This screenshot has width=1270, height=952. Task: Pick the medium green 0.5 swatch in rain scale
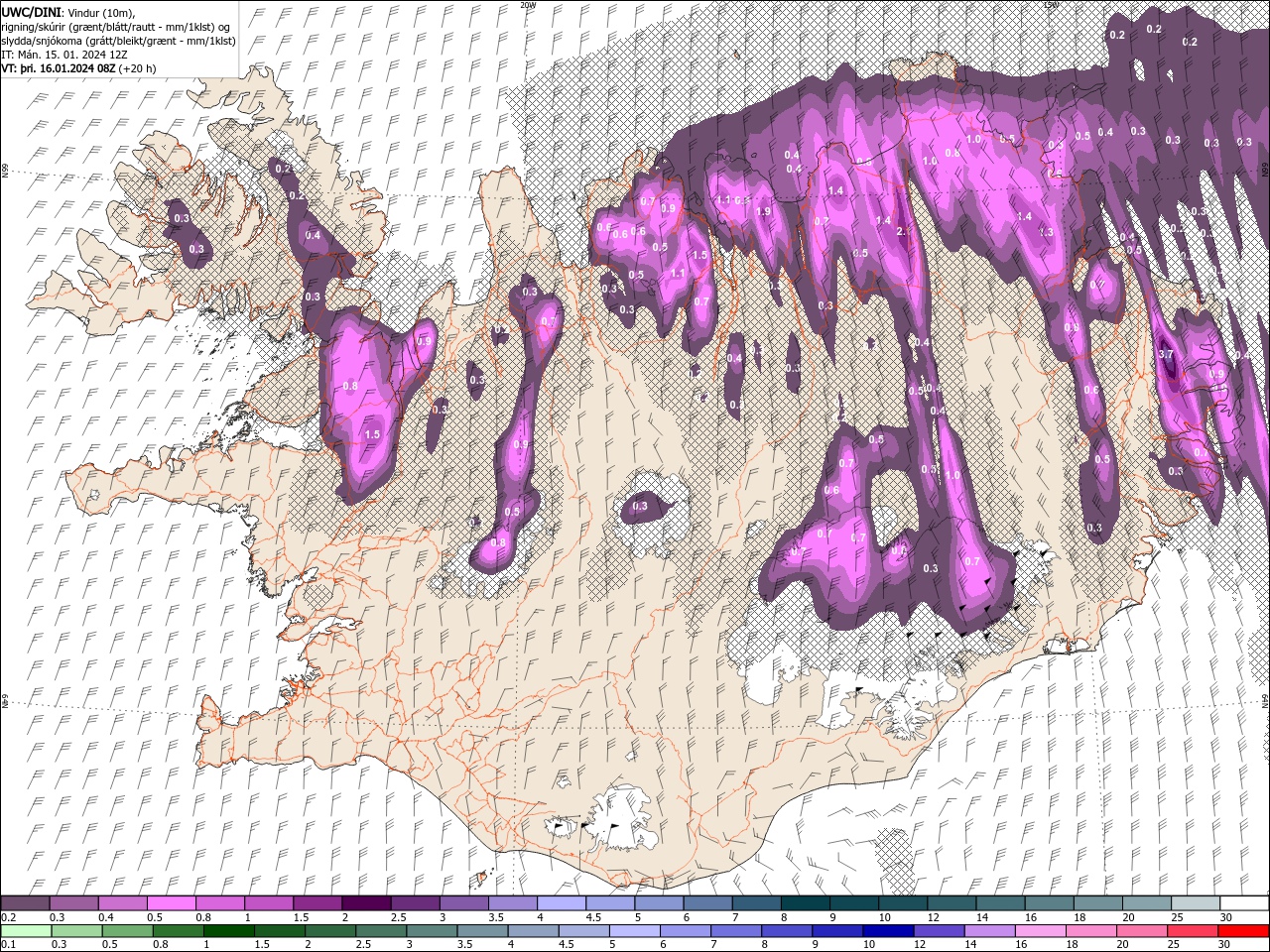[x=128, y=931]
